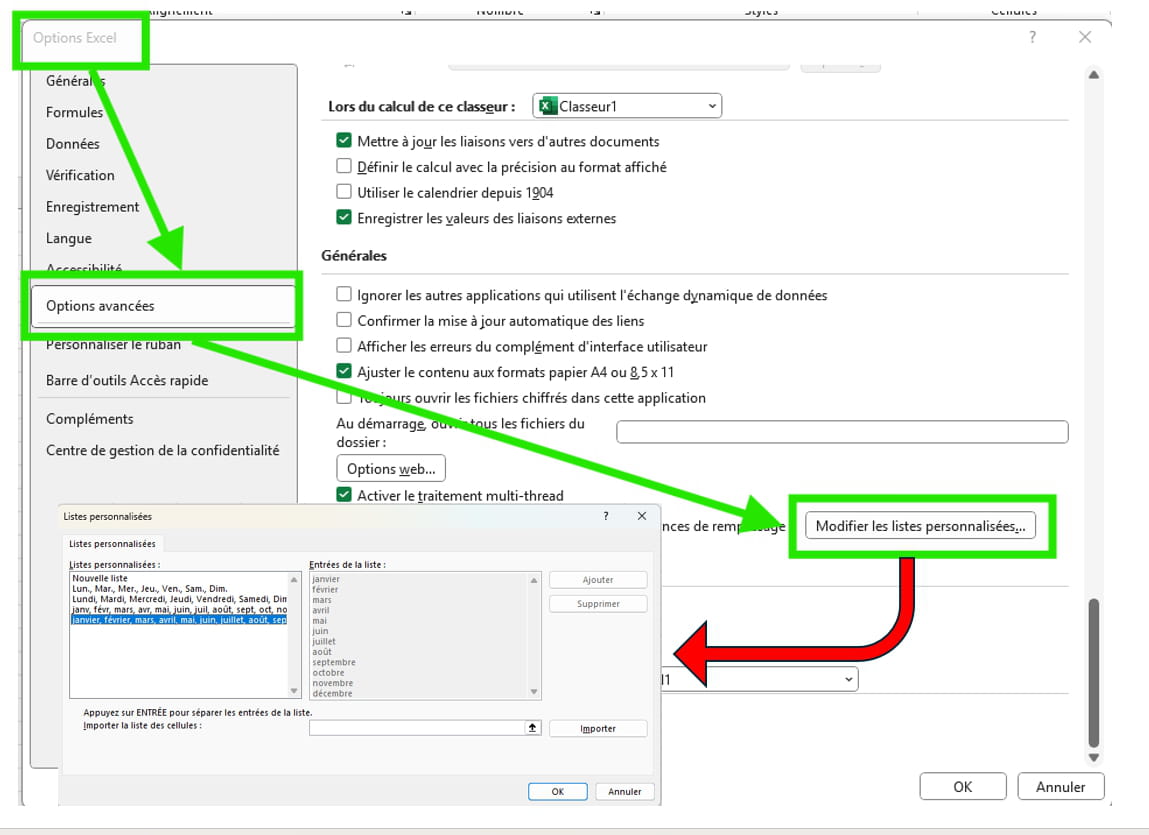The width and height of the screenshot is (1149, 835).
Task: Click the scroll up arrow of options panel
Action: click(x=1093, y=75)
